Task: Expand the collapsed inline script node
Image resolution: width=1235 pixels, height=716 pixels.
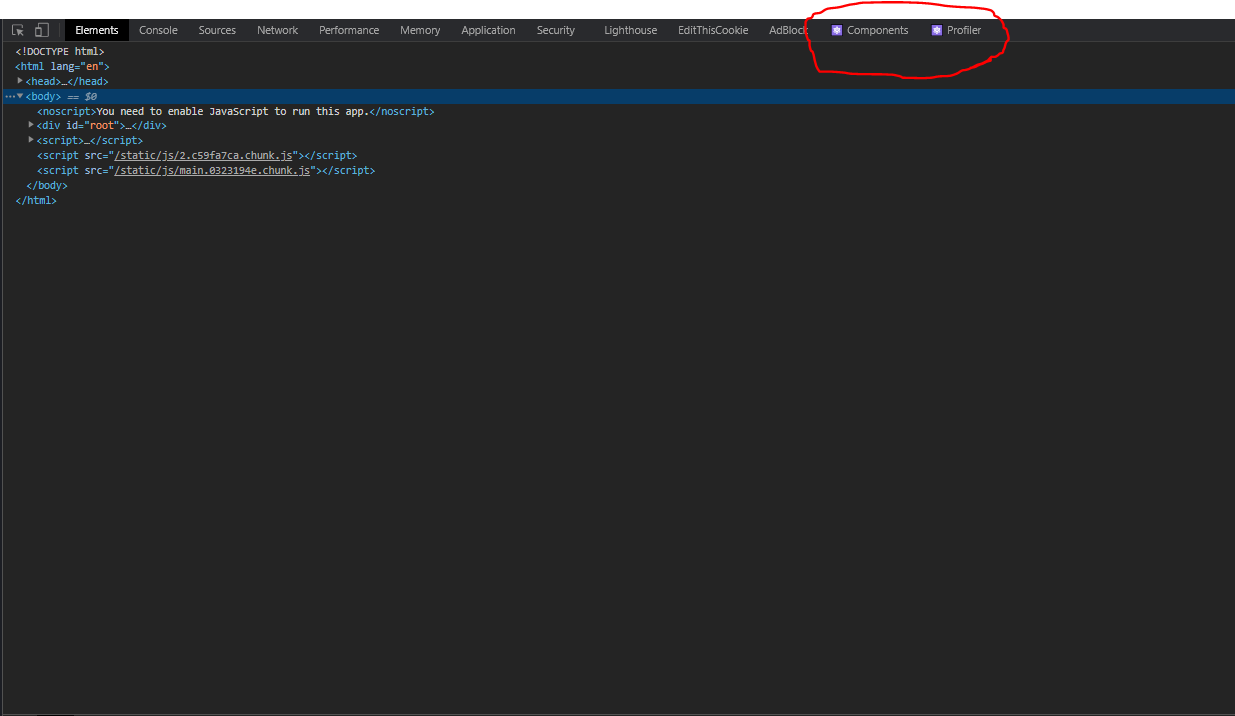Action: pos(31,140)
